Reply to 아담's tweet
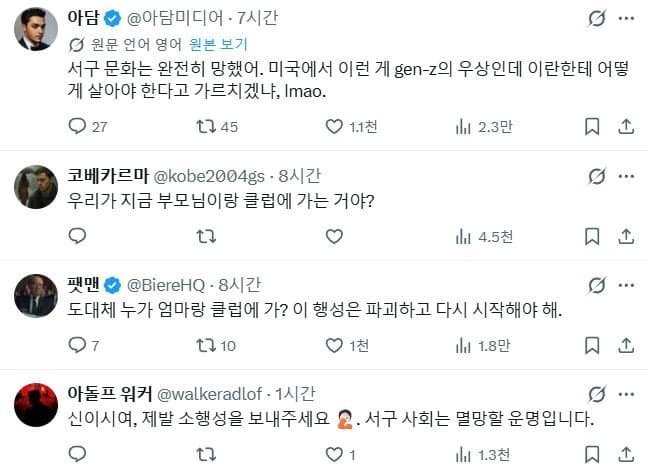Viewport: 648px width, 476px height. coord(78,127)
